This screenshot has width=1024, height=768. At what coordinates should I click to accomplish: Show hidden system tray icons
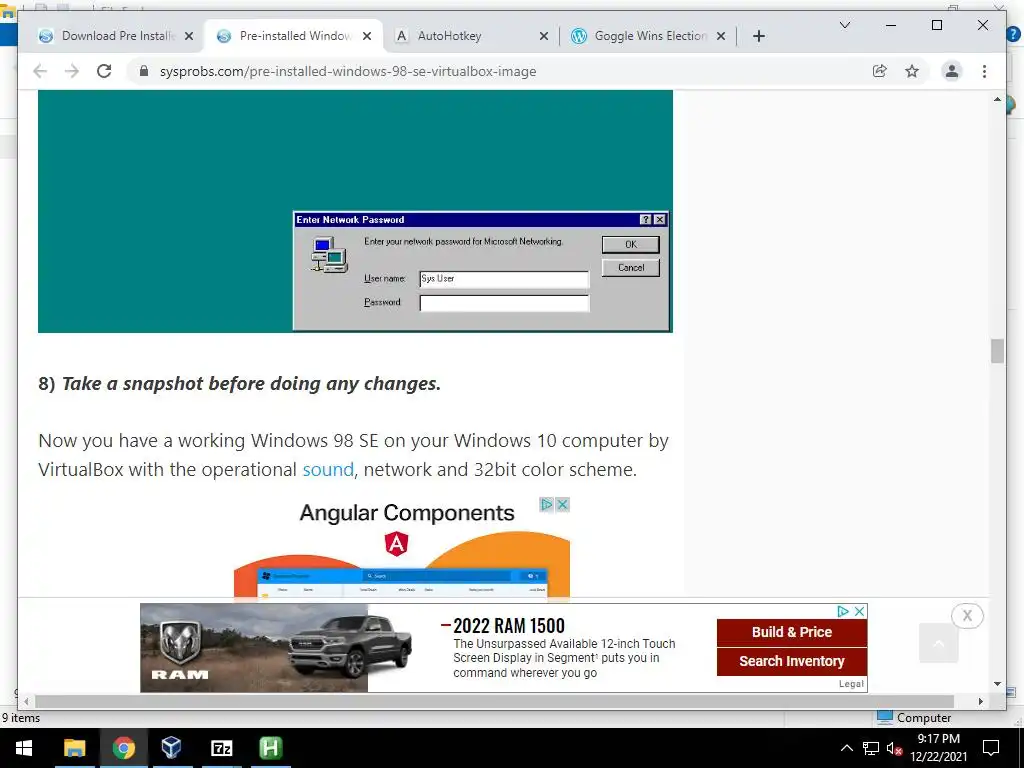click(846, 748)
